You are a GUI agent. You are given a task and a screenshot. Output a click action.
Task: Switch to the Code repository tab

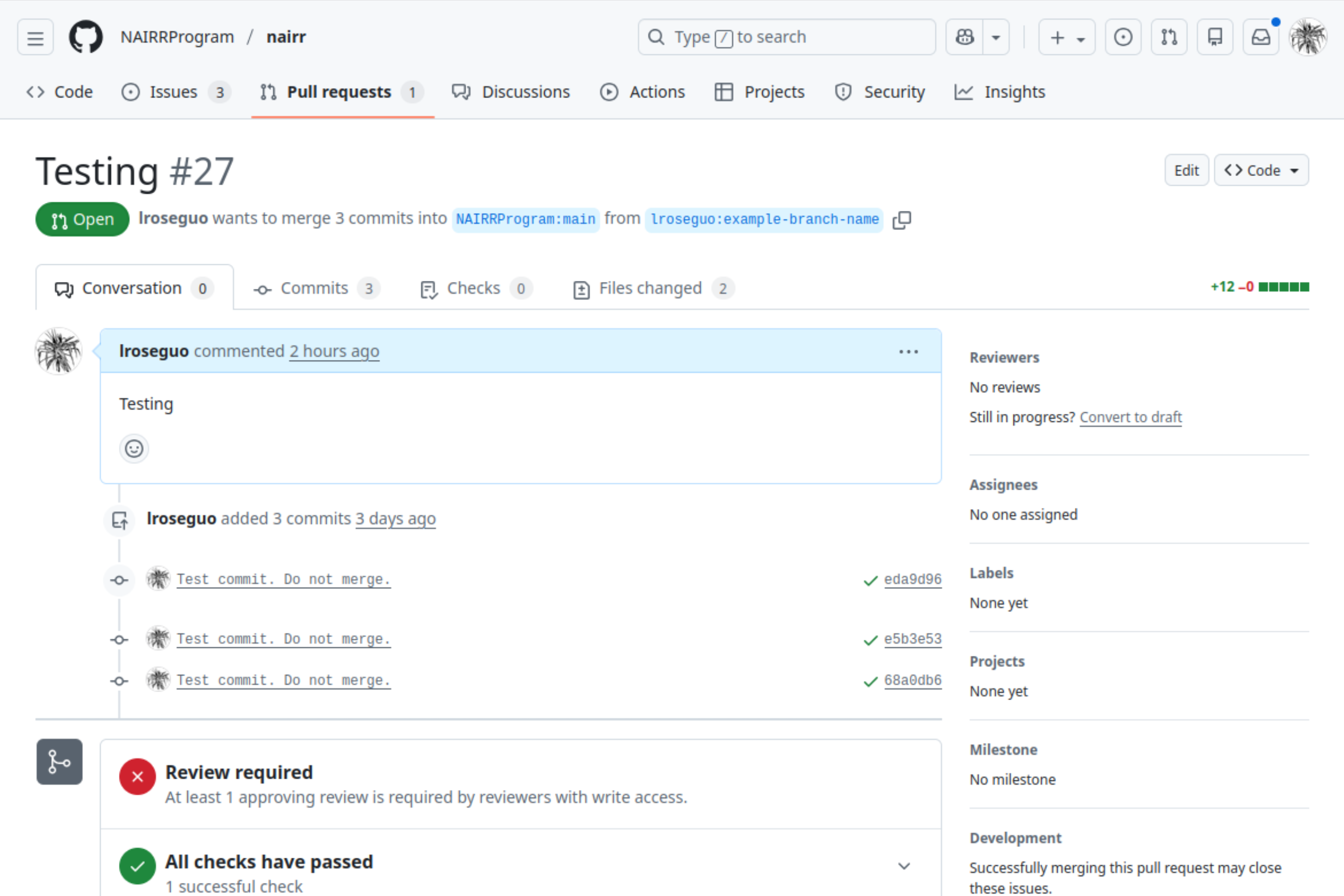coord(59,92)
